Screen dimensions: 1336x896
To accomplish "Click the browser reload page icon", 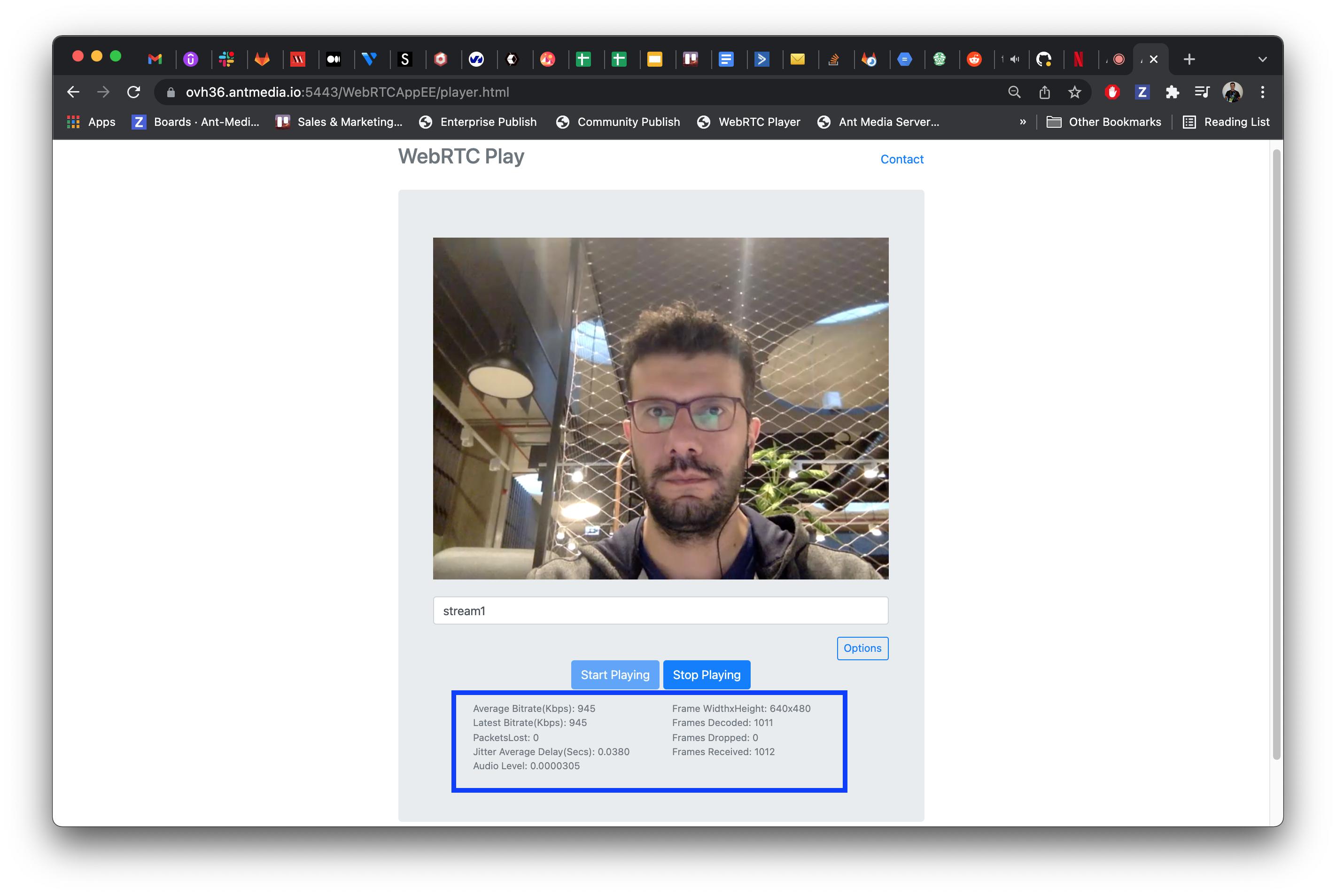I will click(133, 92).
